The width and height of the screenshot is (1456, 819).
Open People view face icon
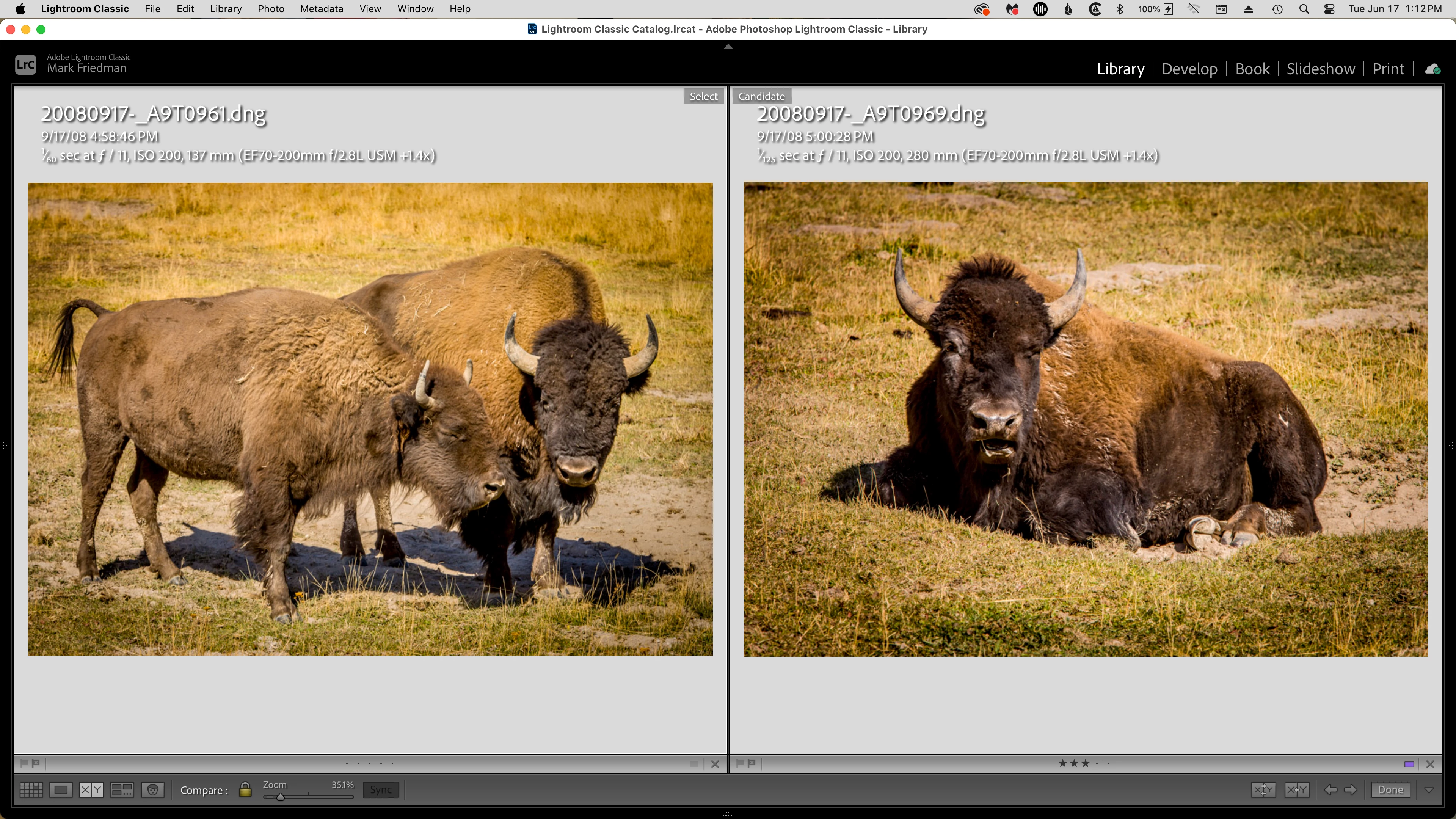coord(152,790)
